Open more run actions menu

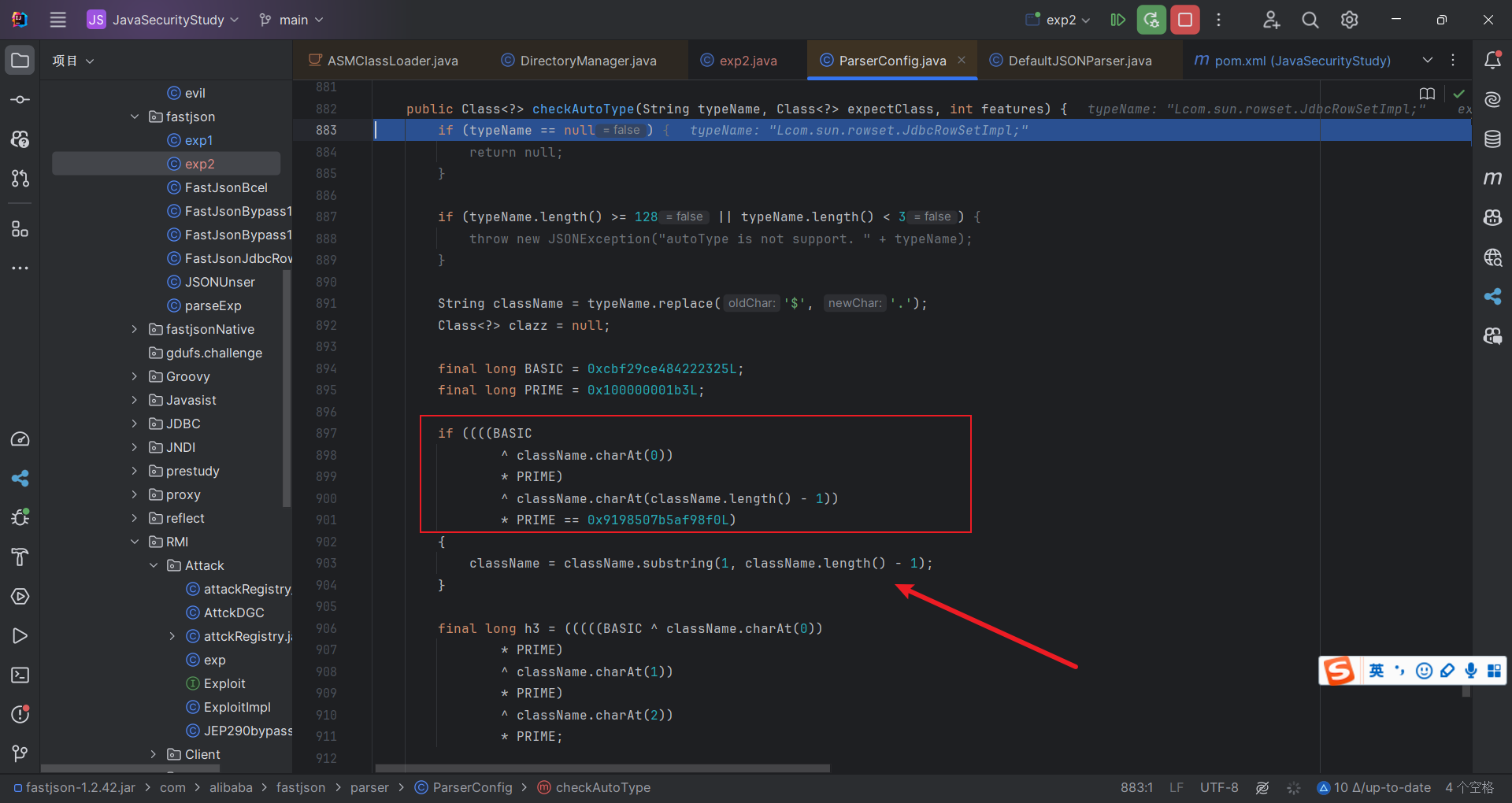click(1218, 20)
